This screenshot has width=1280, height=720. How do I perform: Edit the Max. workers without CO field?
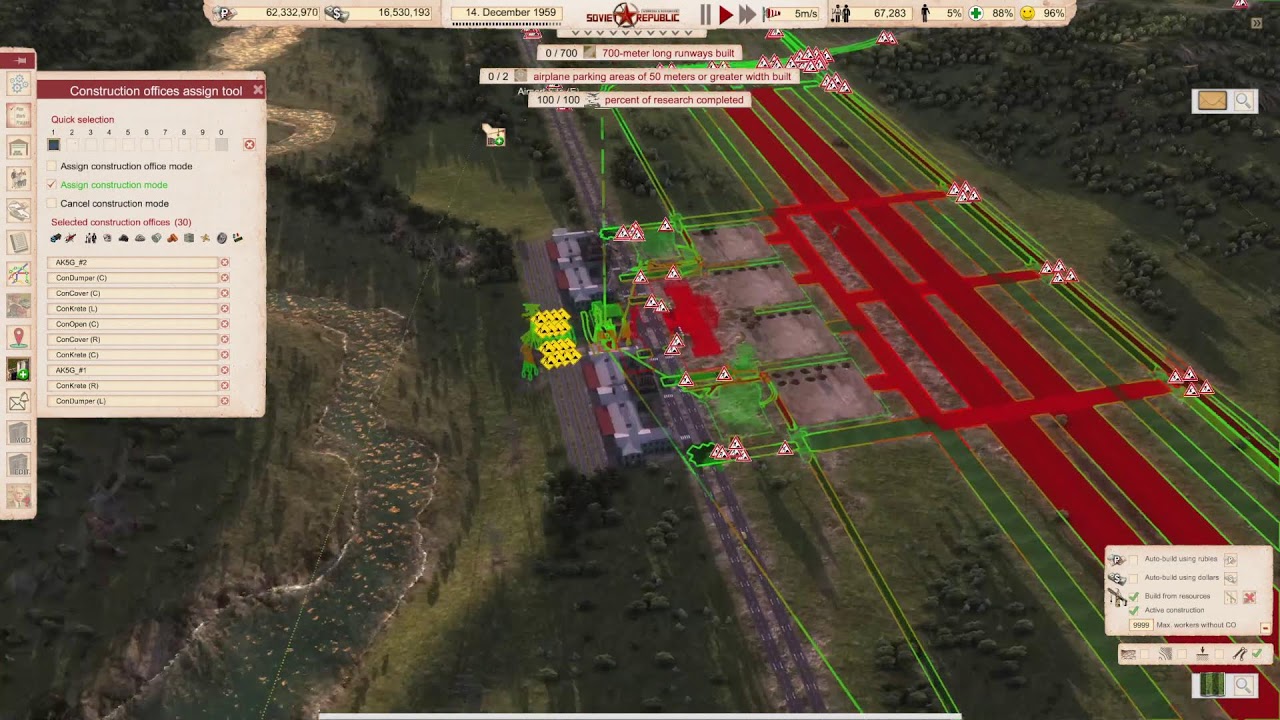pos(1141,625)
